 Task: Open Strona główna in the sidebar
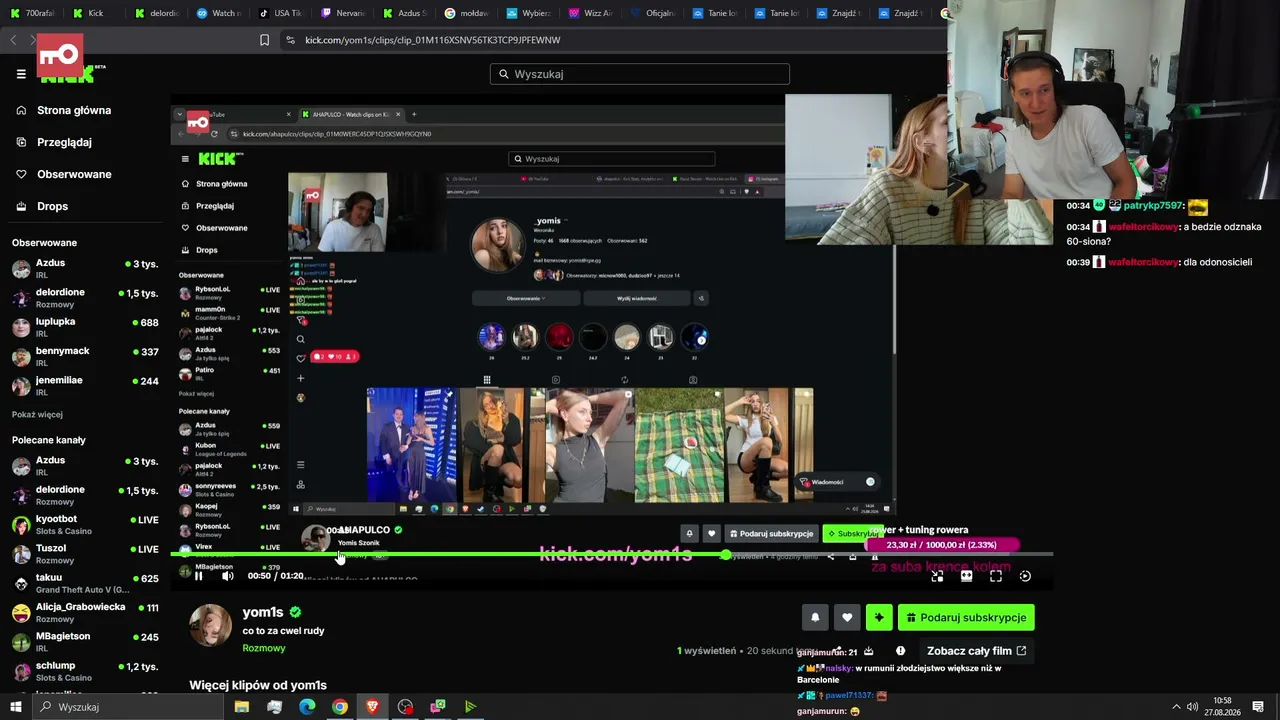coord(74,110)
